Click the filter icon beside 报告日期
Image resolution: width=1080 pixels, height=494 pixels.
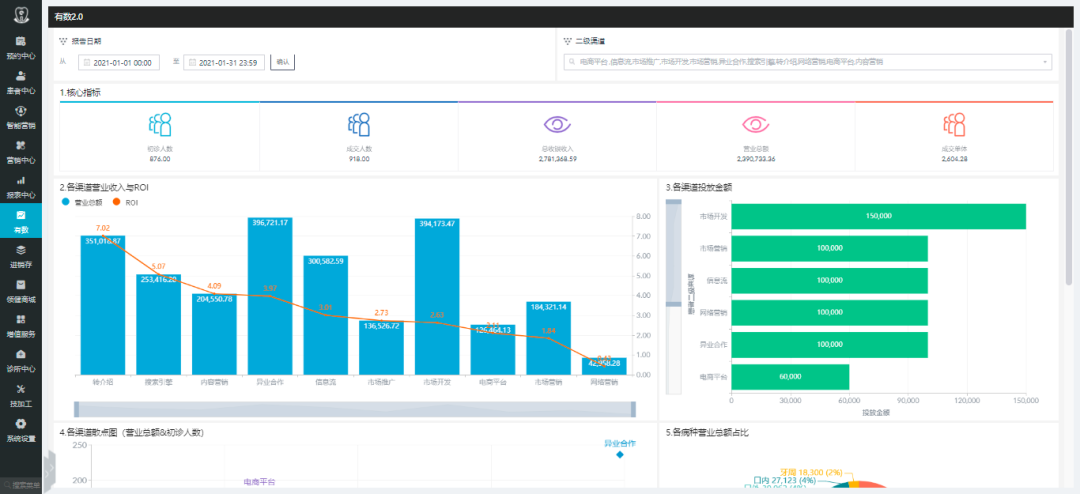point(63,41)
